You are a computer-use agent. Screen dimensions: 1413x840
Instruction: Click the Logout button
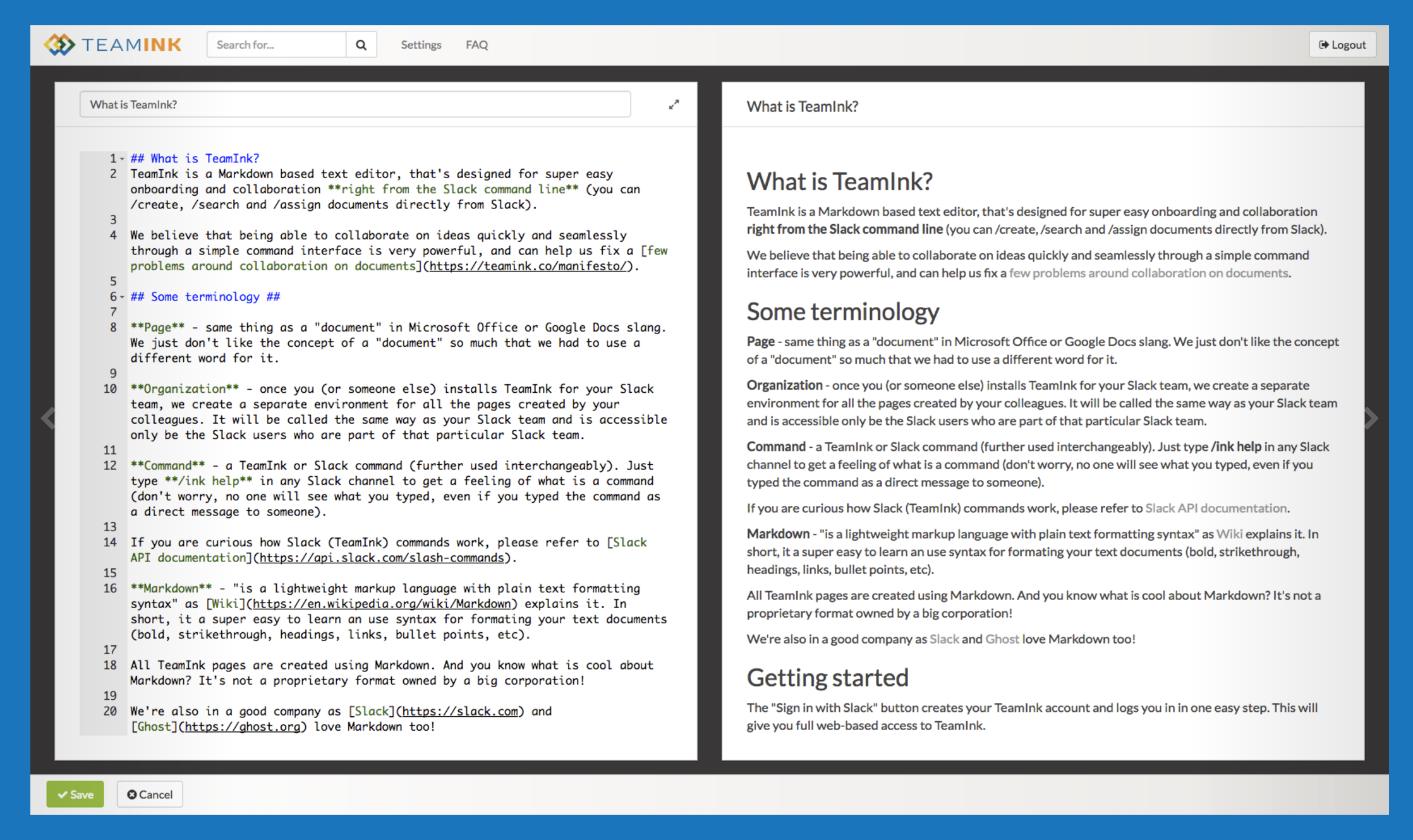tap(1342, 45)
